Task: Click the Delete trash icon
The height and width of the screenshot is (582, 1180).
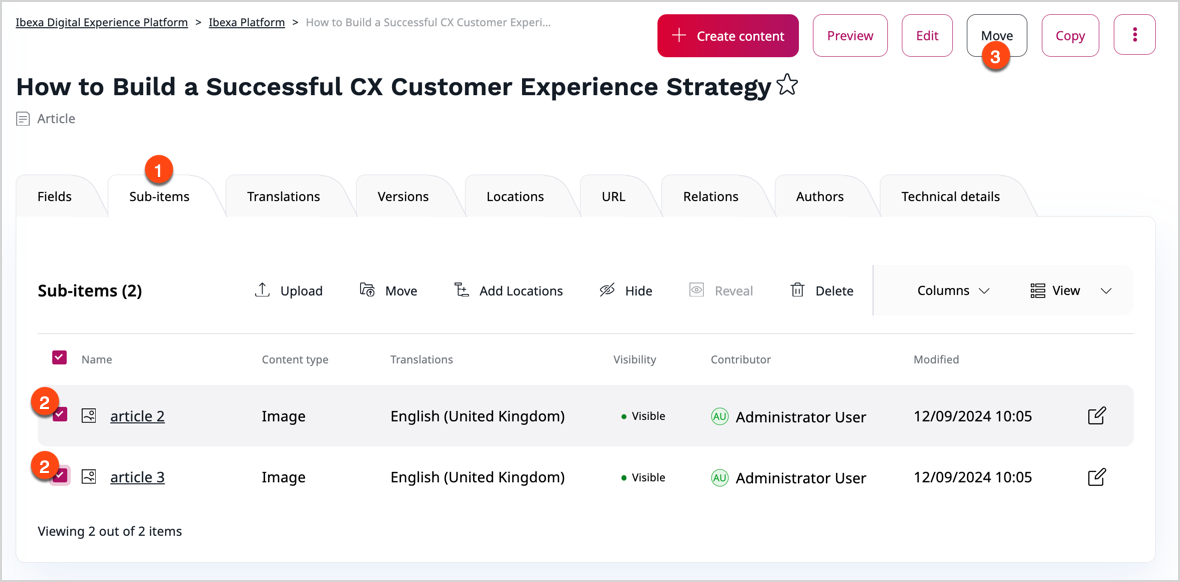Action: [x=797, y=290]
